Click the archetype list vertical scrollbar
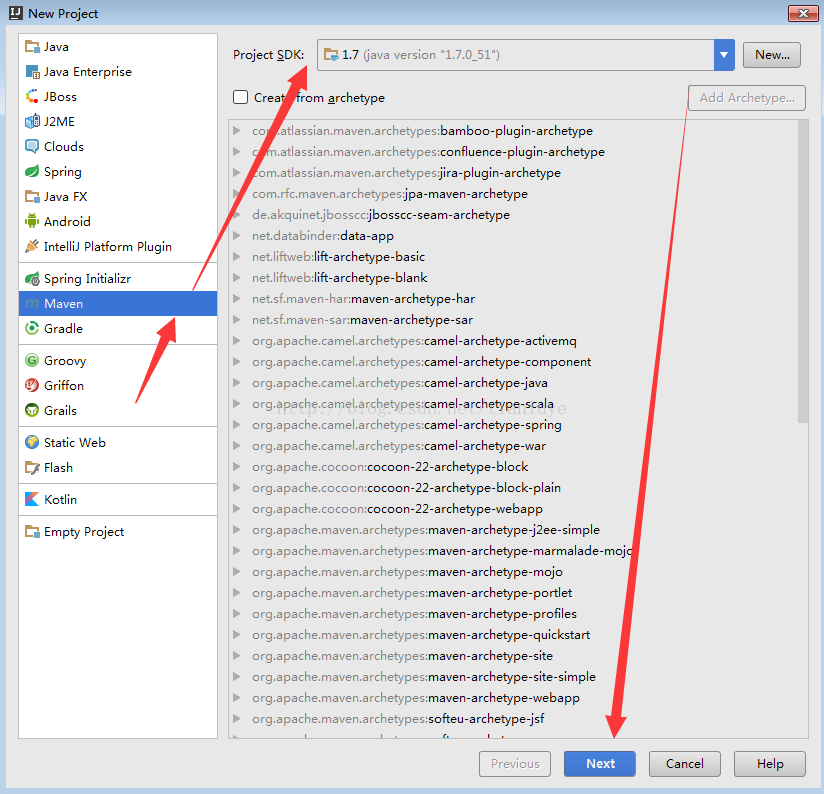This screenshot has height=794, width=824. click(802, 271)
